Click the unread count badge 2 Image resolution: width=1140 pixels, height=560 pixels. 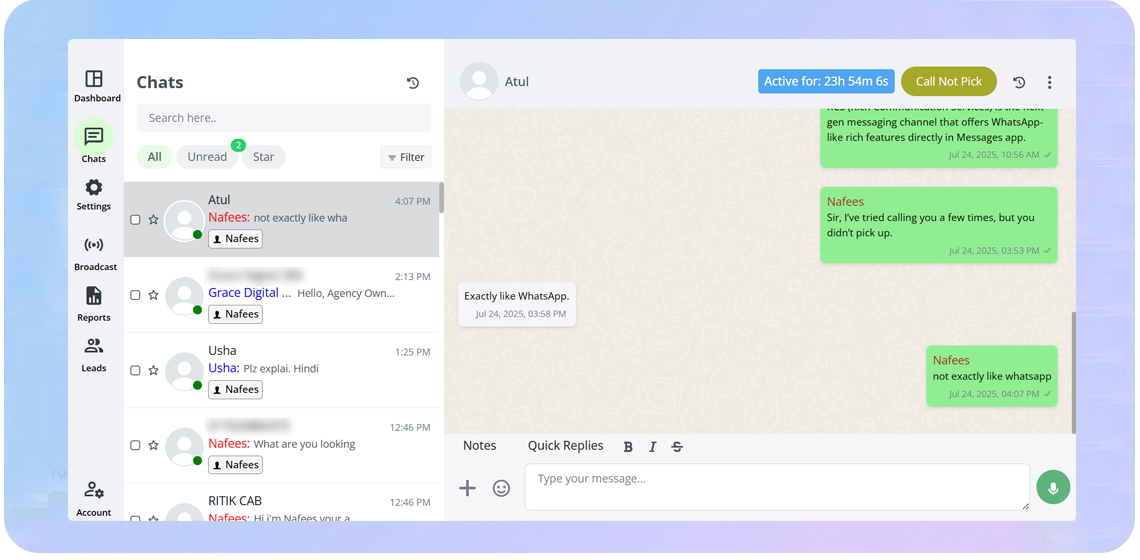click(x=238, y=145)
